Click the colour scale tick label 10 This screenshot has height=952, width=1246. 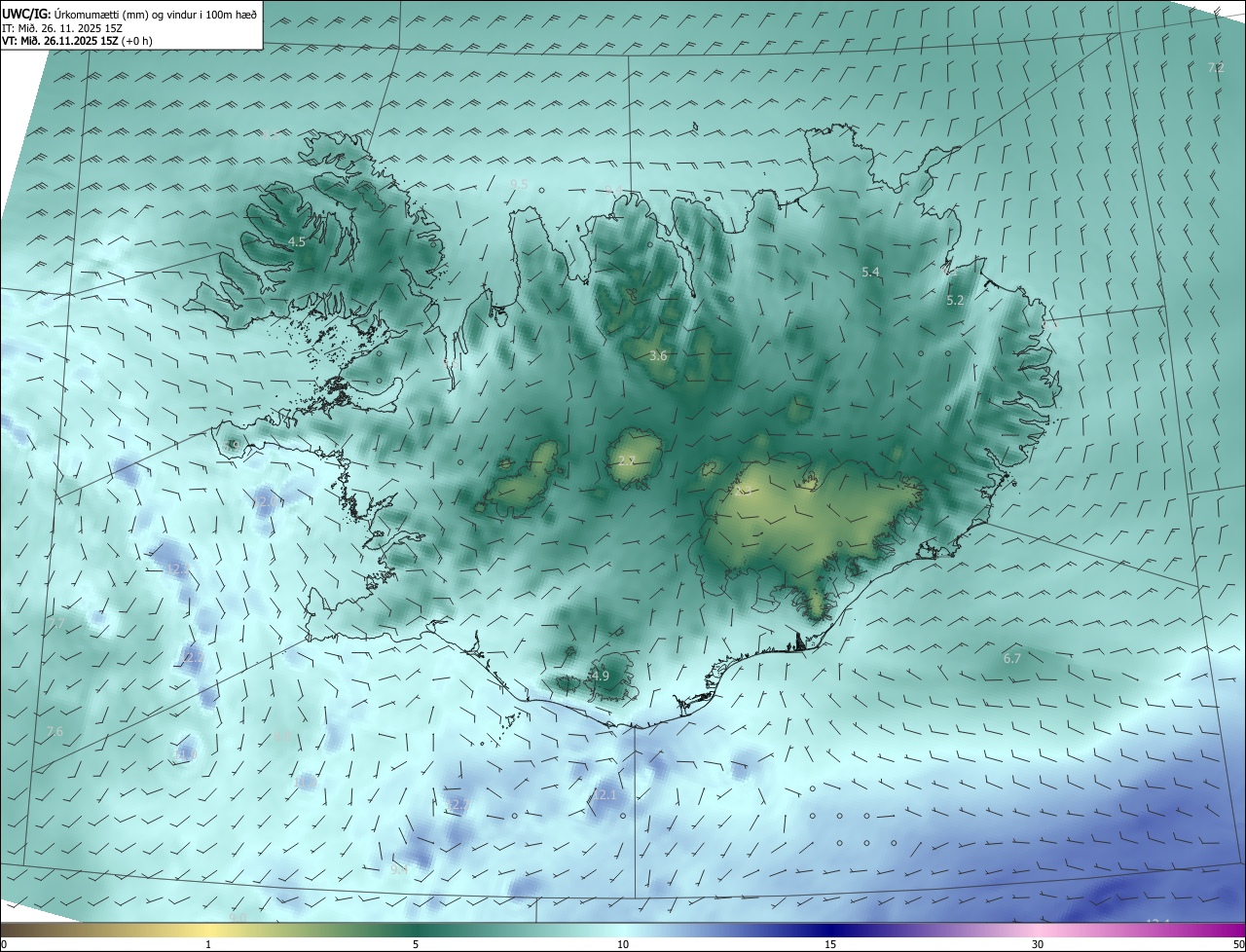pyautogui.click(x=623, y=944)
